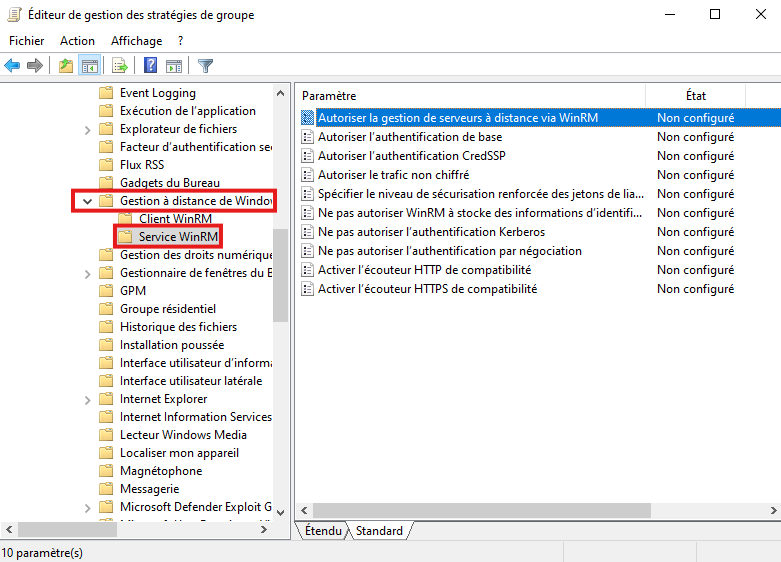The width and height of the screenshot is (781, 562).
Task: Click the État column header
Action: coord(696,95)
